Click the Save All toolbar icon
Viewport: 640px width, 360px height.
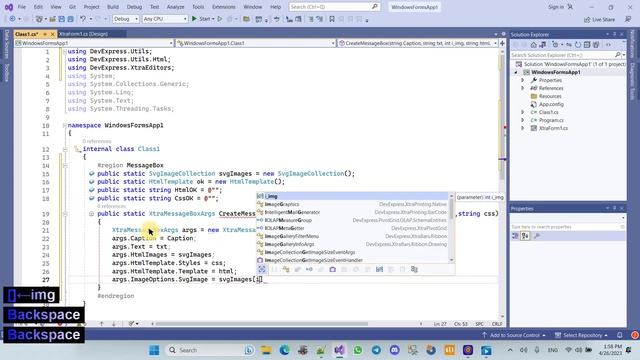(70, 19)
